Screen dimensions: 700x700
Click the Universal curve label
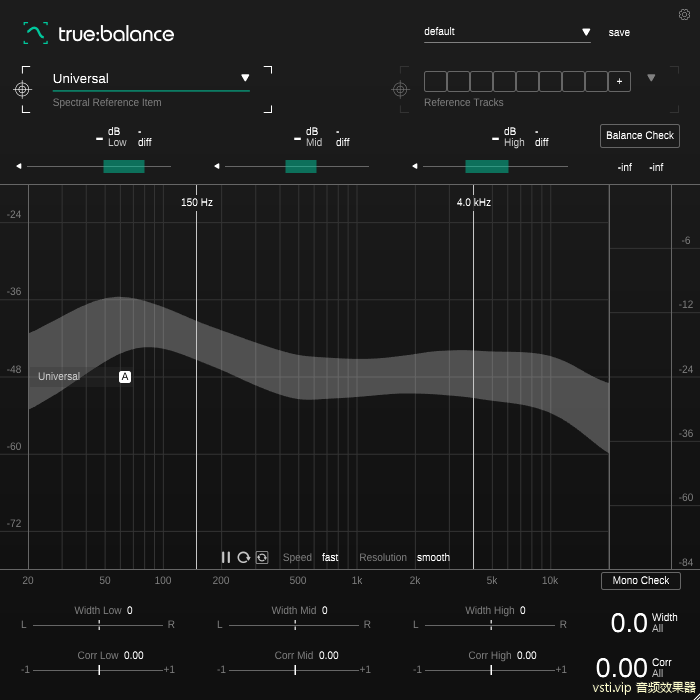(x=59, y=376)
